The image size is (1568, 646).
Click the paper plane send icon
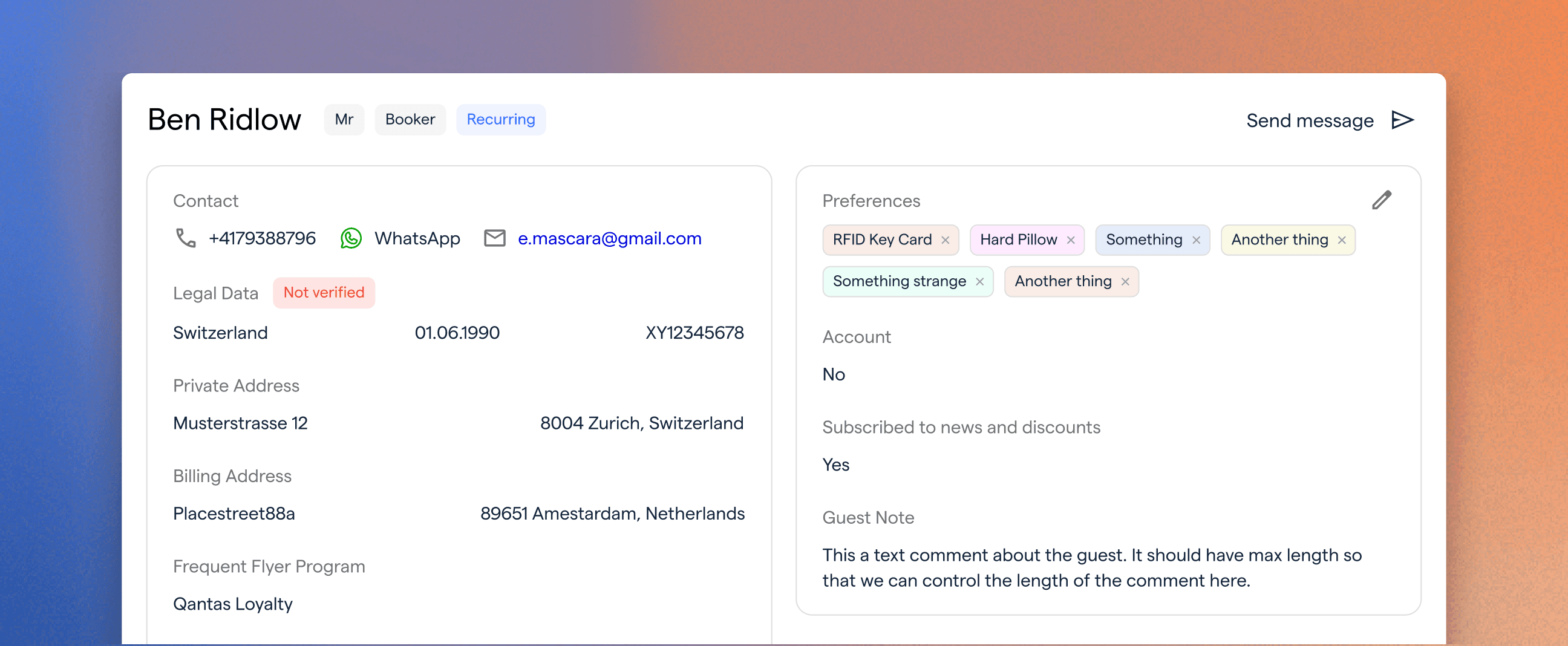tap(1402, 120)
